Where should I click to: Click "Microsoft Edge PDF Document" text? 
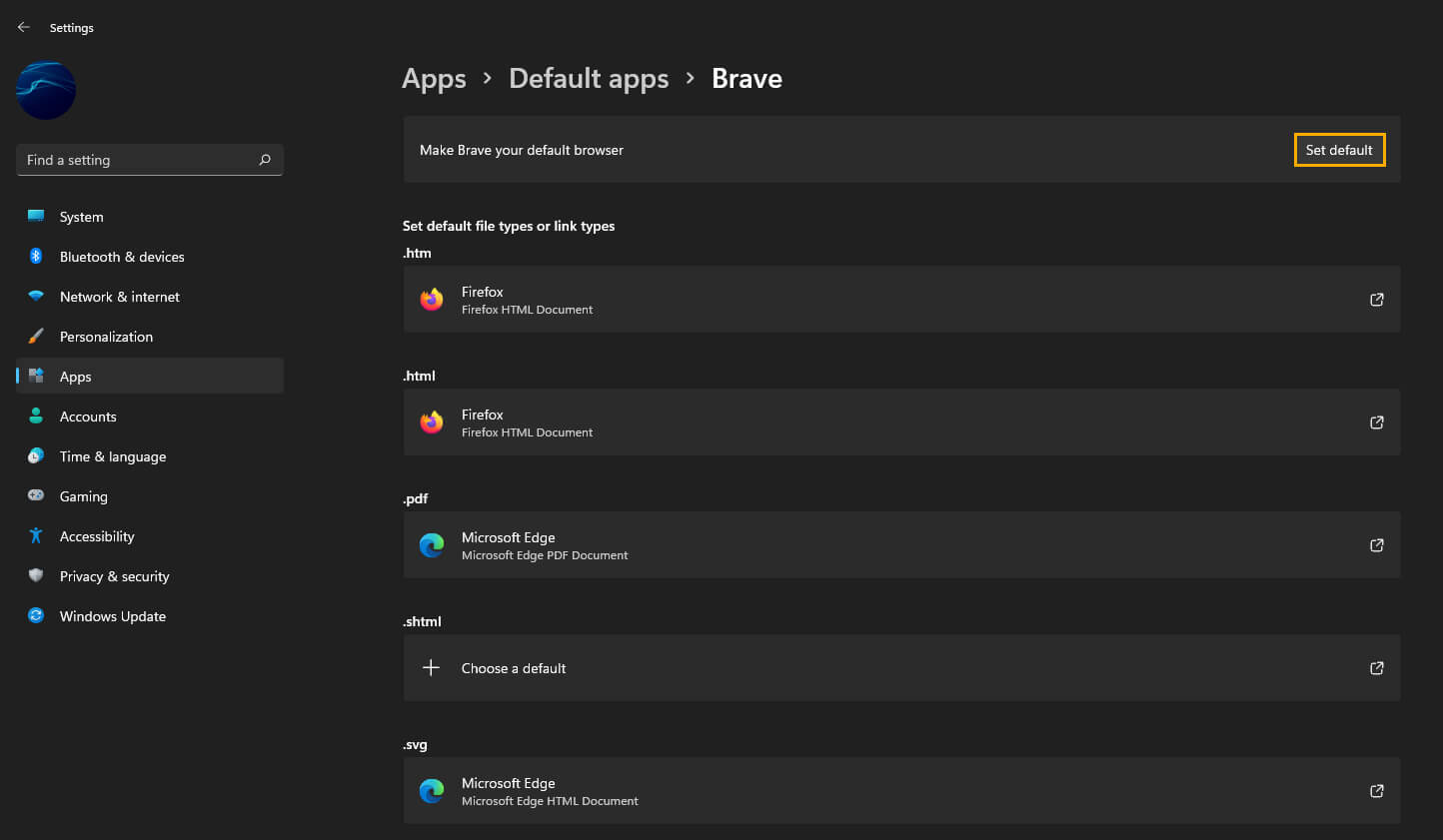(545, 555)
